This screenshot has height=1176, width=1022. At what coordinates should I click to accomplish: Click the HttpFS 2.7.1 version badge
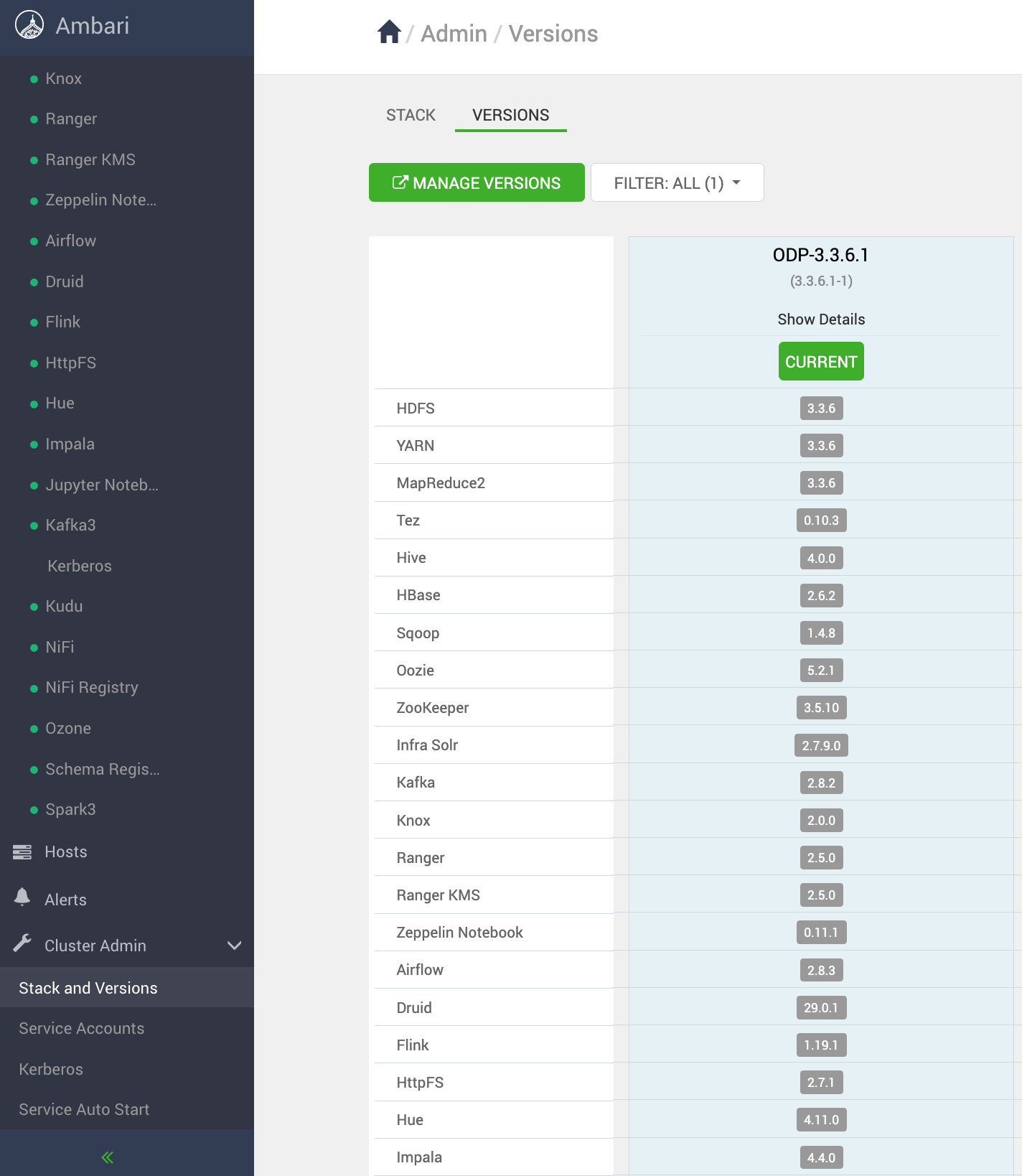tap(821, 1082)
